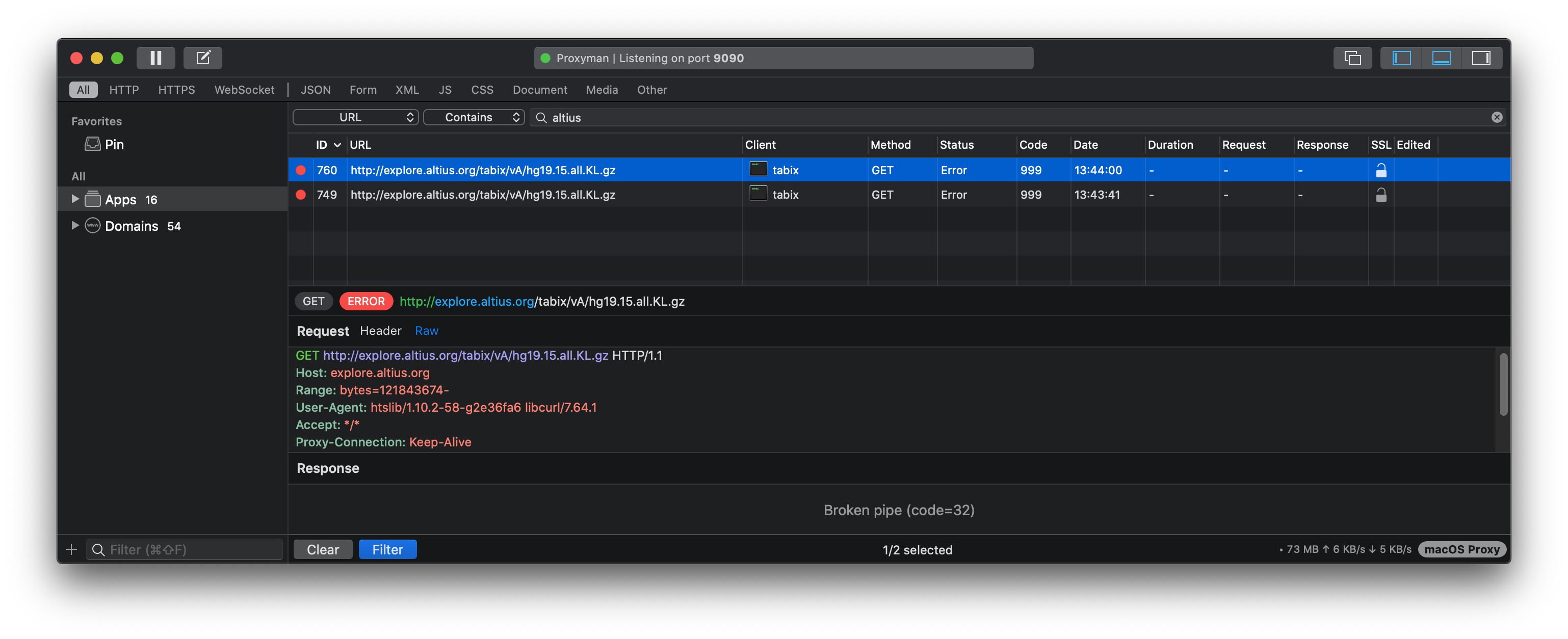
Task: Expand the Apps tree group
Action: pyautogui.click(x=75, y=199)
